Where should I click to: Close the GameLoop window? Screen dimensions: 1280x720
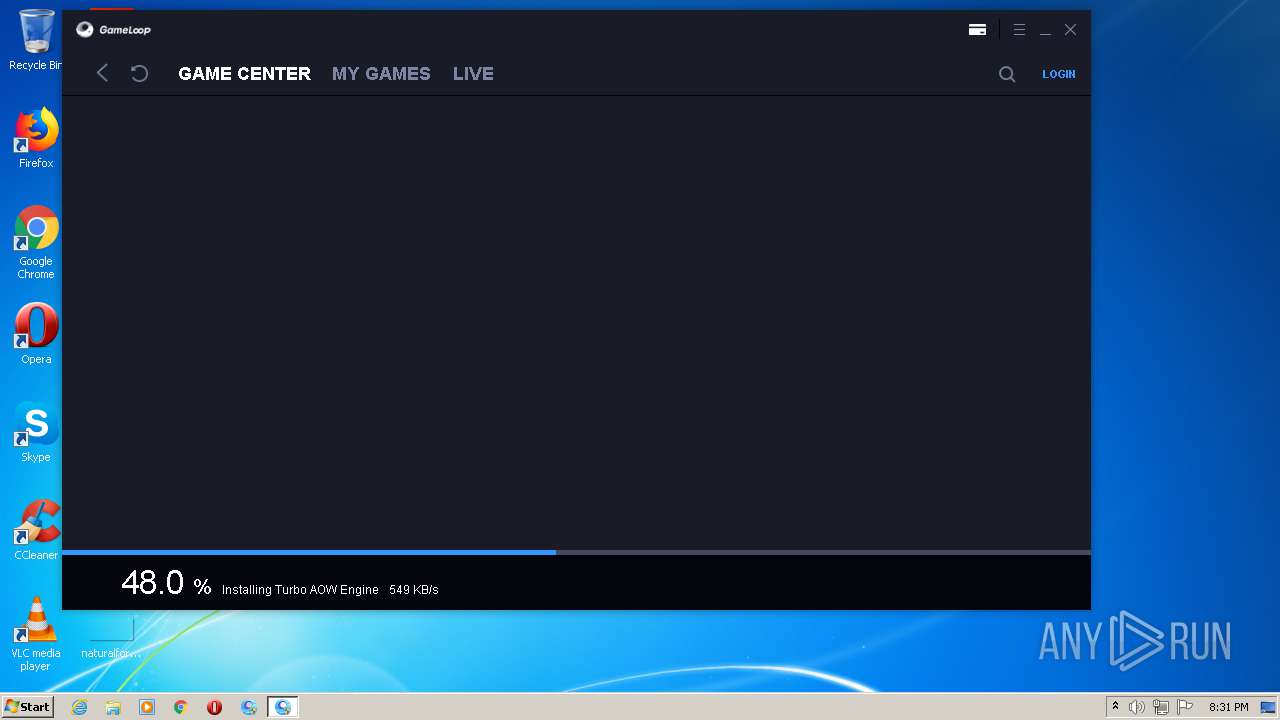(1070, 30)
